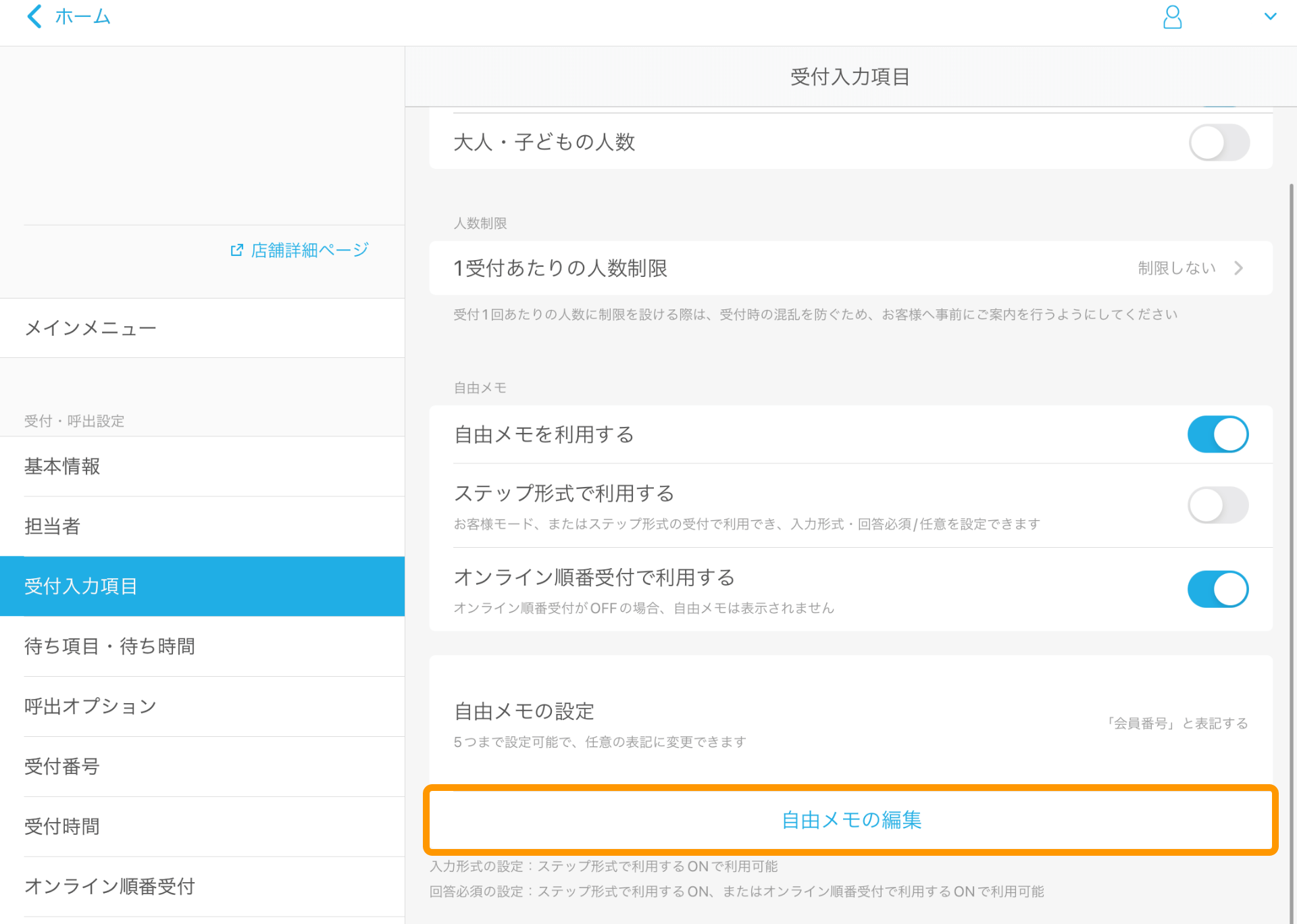Click the back chevron icon beside ホーム
Image resolution: width=1297 pixels, height=924 pixels.
[x=34, y=16]
